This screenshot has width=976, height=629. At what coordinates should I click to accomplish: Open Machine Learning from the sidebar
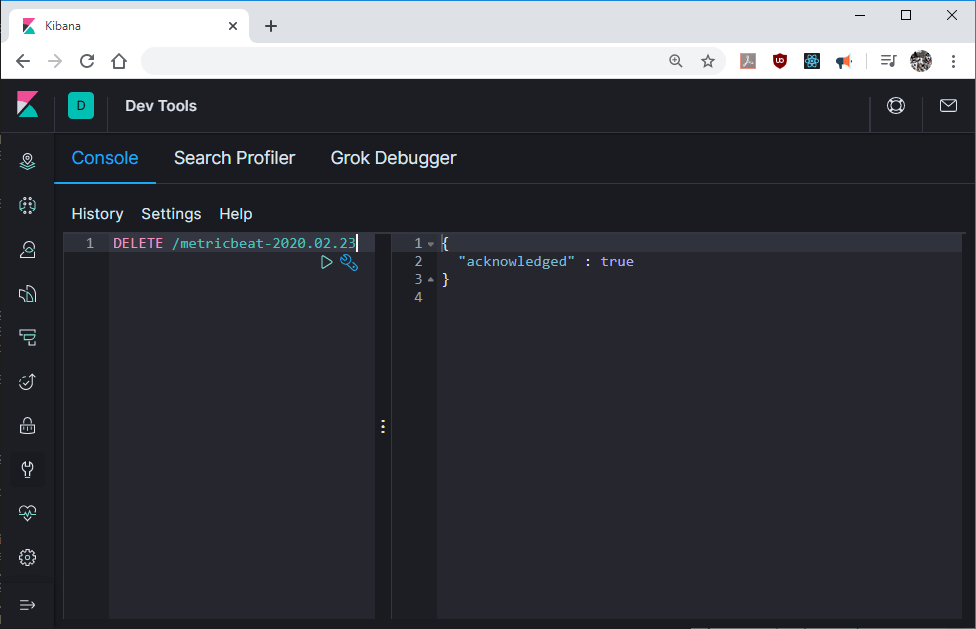click(x=28, y=205)
